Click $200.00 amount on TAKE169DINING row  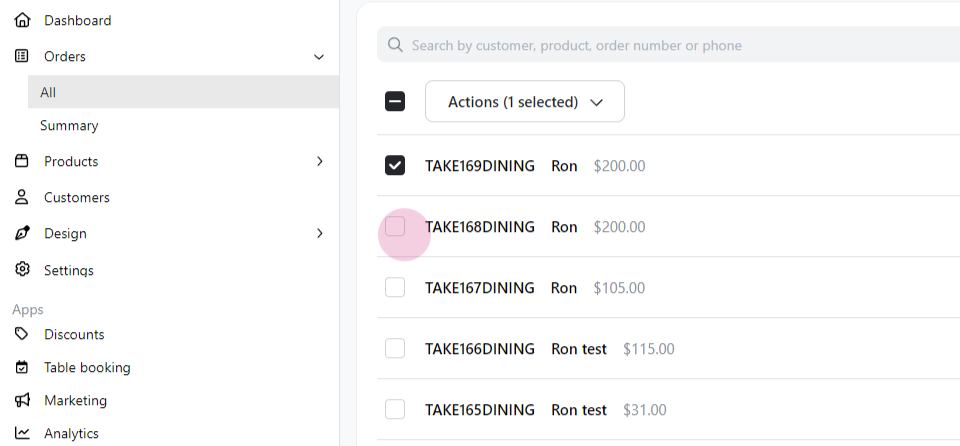[619, 166]
